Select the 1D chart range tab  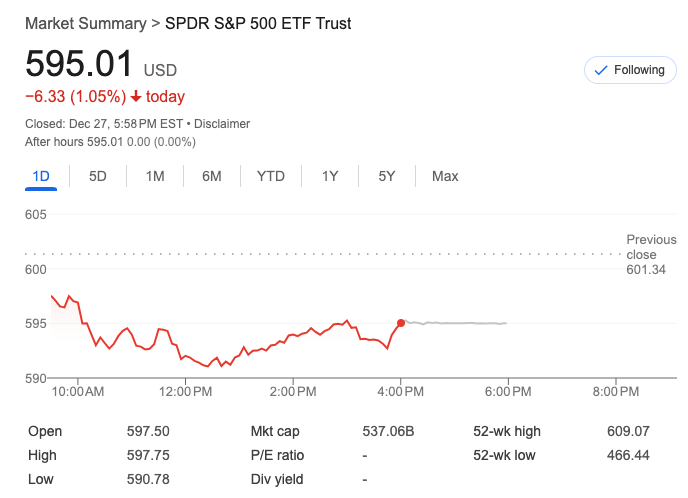point(41,176)
